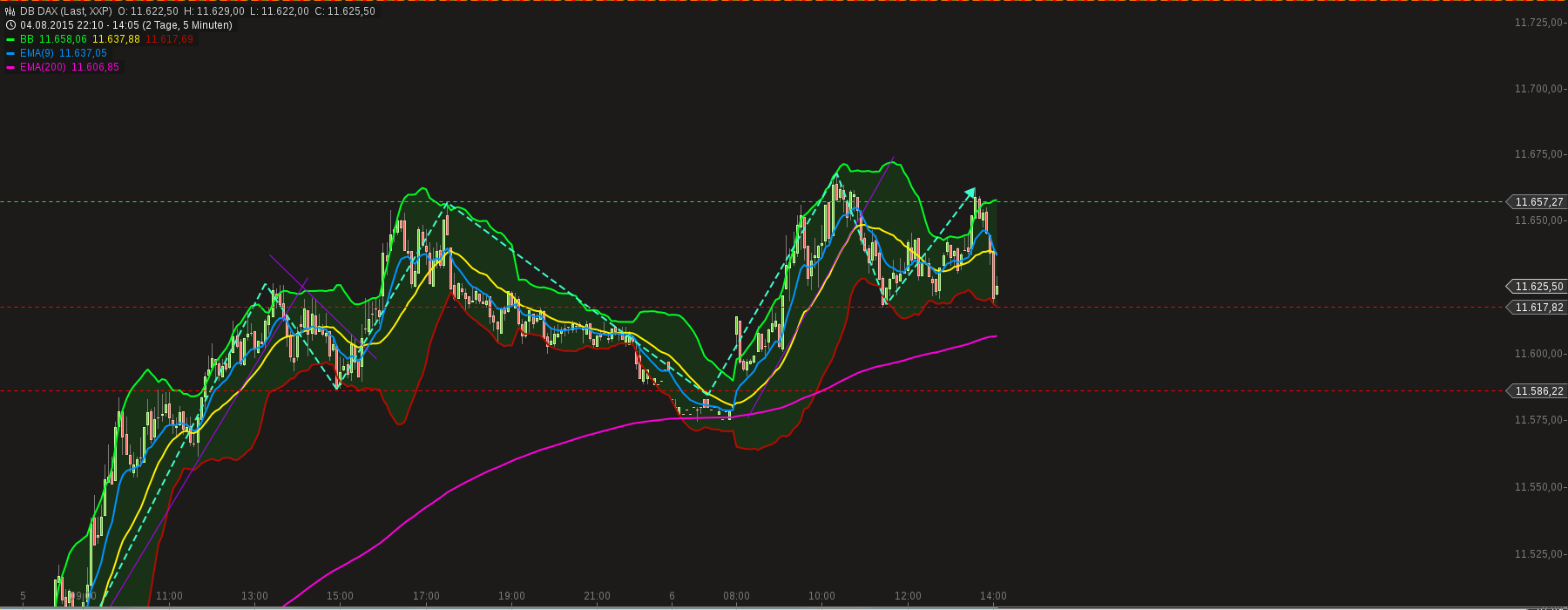
Task: Click the 11.675,00 price axis label
Action: click(x=1539, y=154)
